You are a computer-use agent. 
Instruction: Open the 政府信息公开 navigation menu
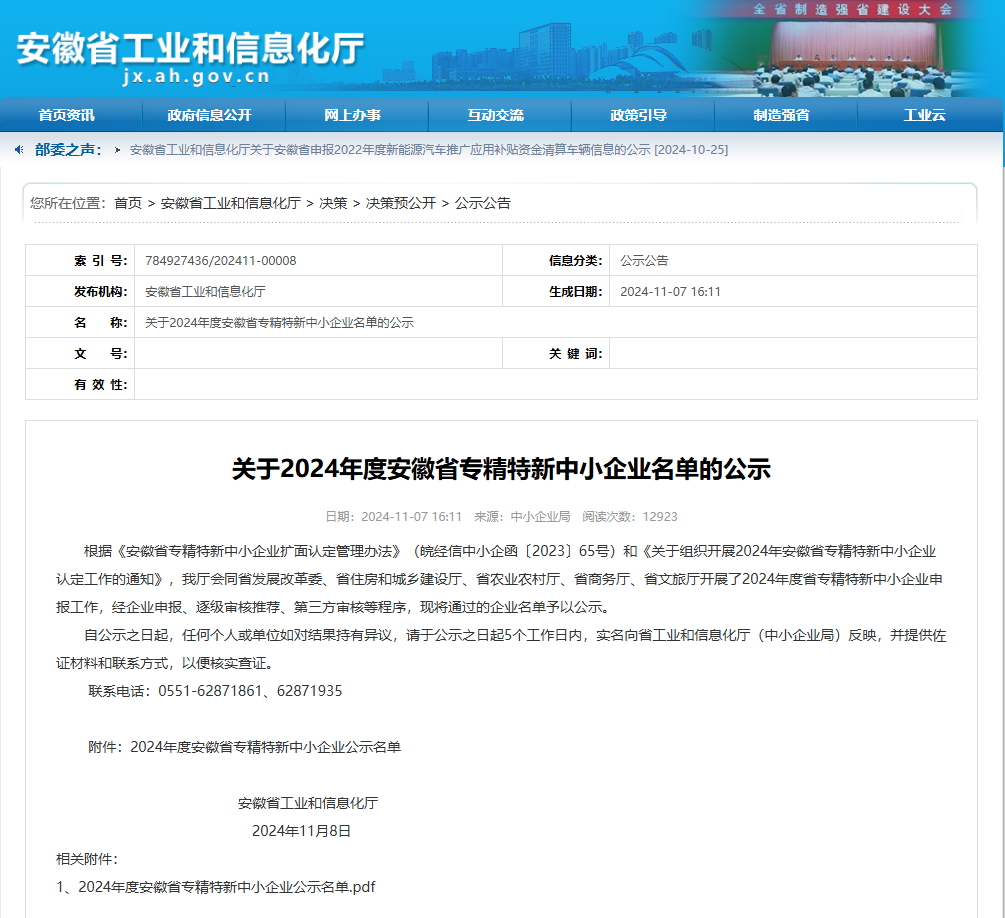pyautogui.click(x=210, y=115)
